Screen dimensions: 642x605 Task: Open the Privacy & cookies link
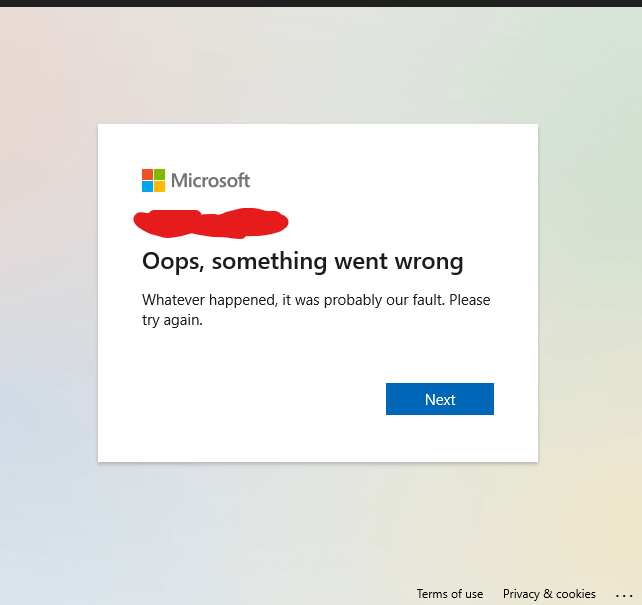click(x=549, y=594)
